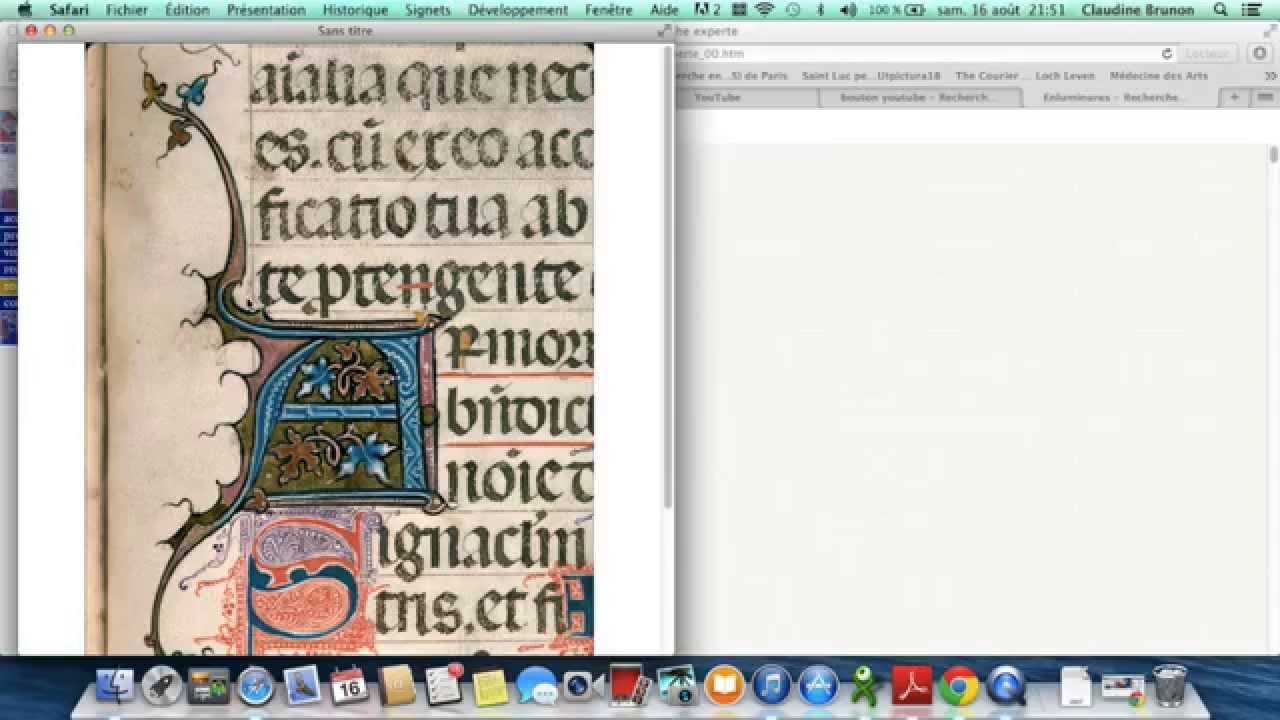Screen dimensions: 1280x720
Task: Open the Fenêtre menu
Action: [609, 10]
